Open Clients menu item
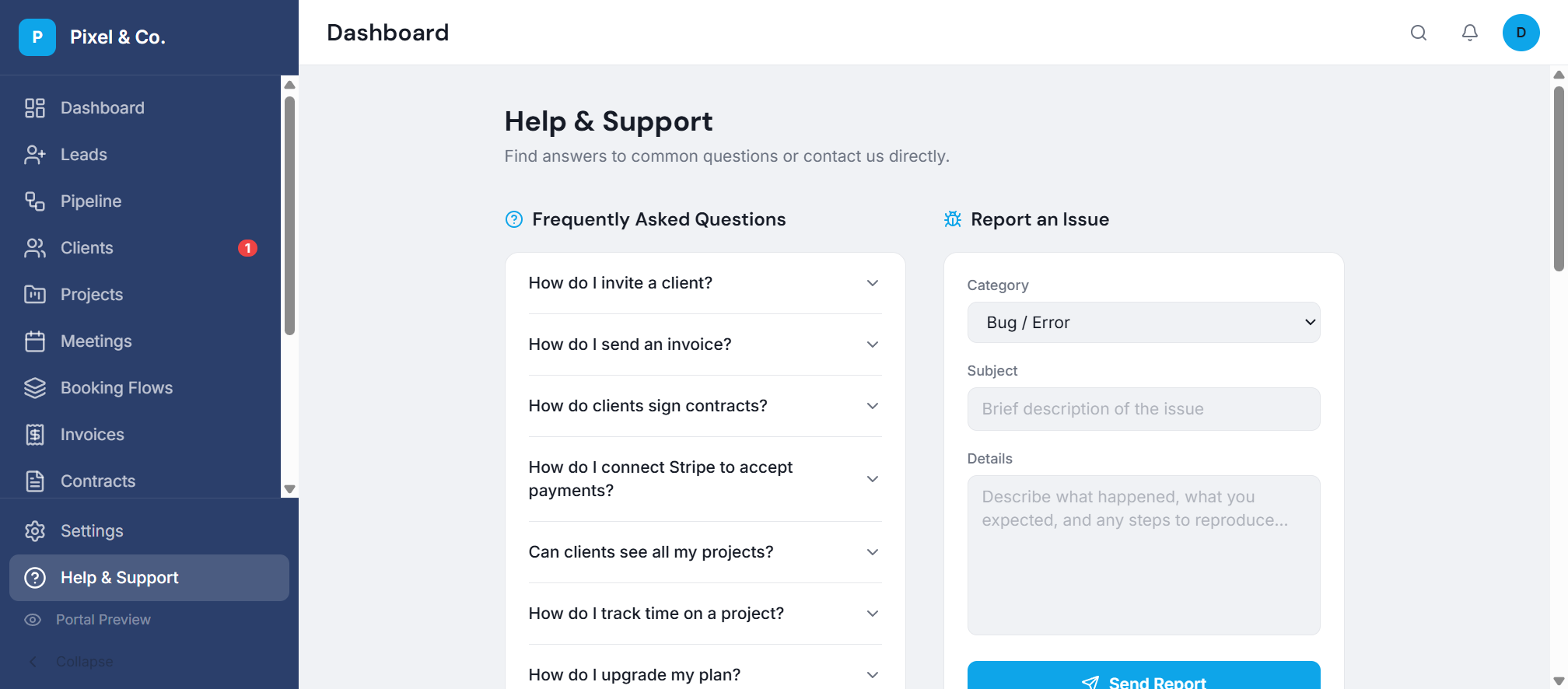1568x689 pixels. click(87, 248)
